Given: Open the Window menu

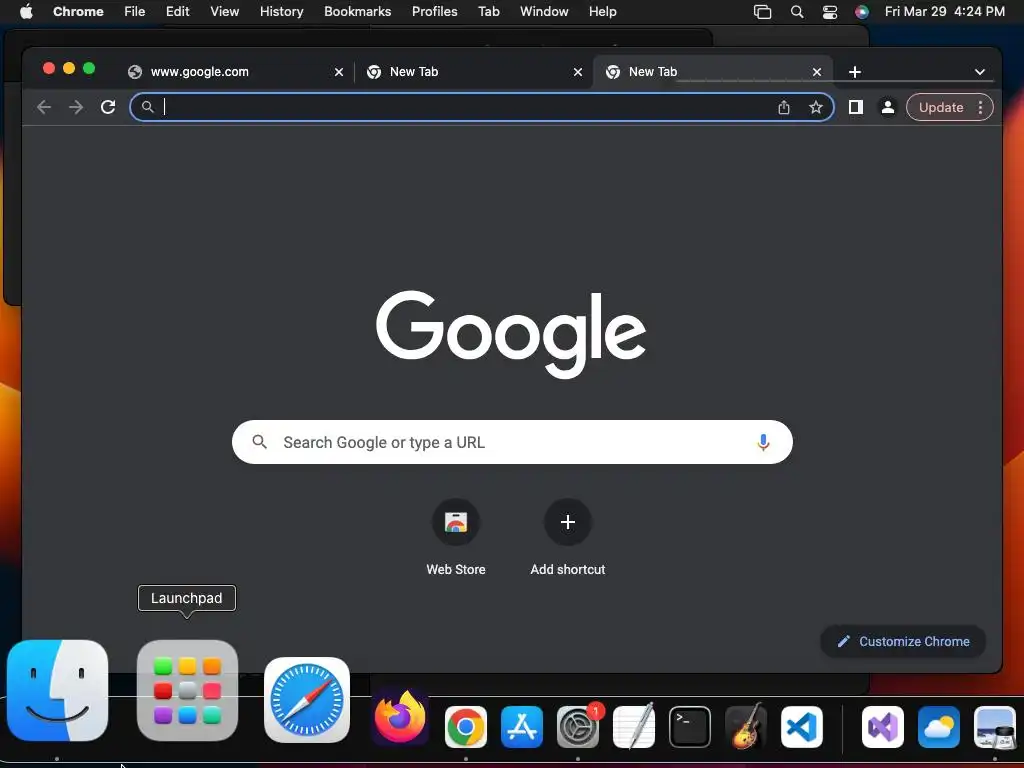Looking at the screenshot, I should [x=544, y=12].
